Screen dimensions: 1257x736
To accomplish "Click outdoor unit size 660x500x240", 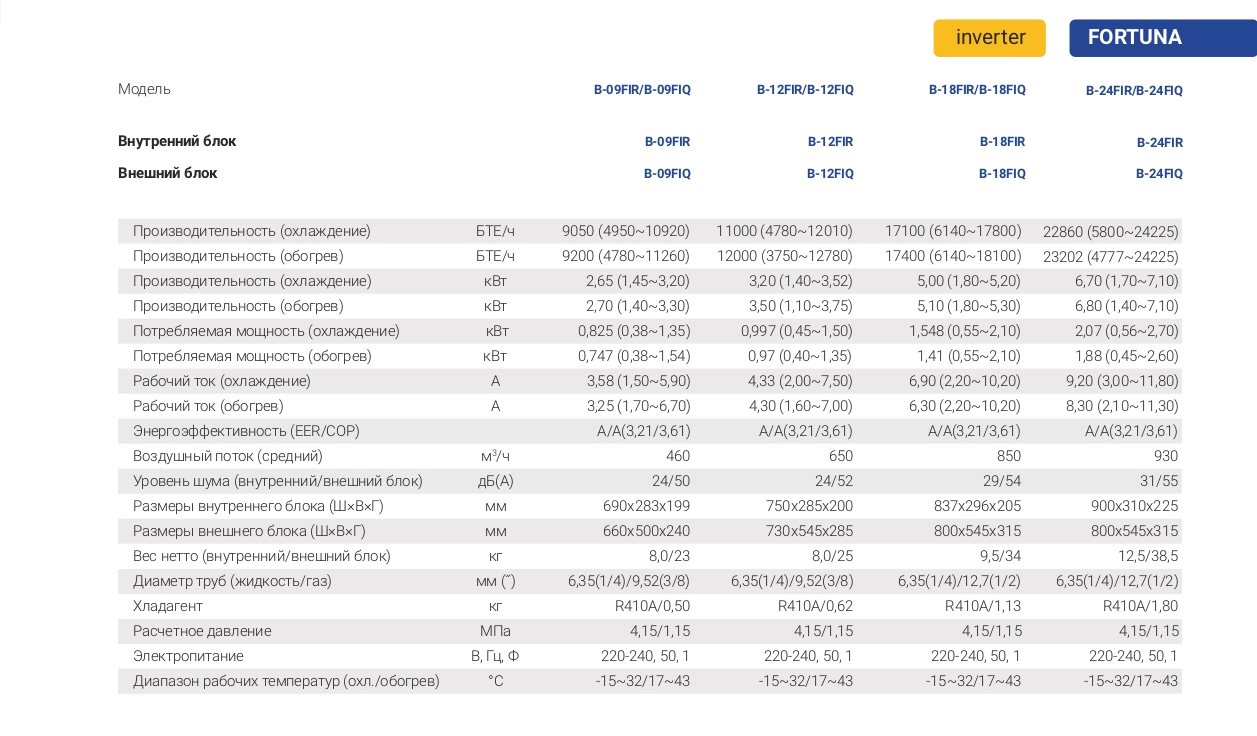I will (x=646, y=531).
